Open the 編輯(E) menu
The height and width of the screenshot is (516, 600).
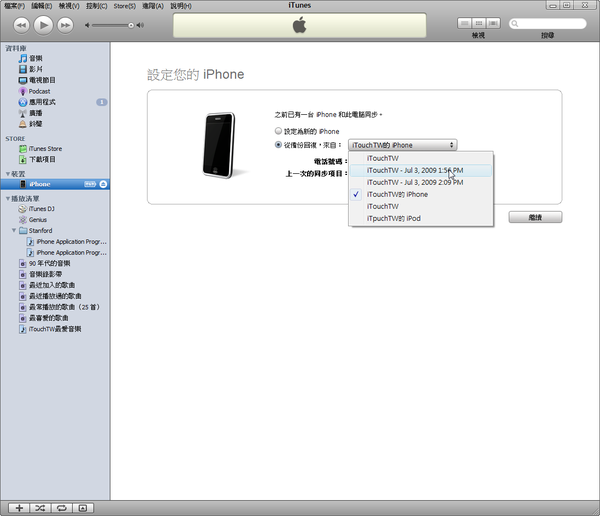(x=41, y=6)
